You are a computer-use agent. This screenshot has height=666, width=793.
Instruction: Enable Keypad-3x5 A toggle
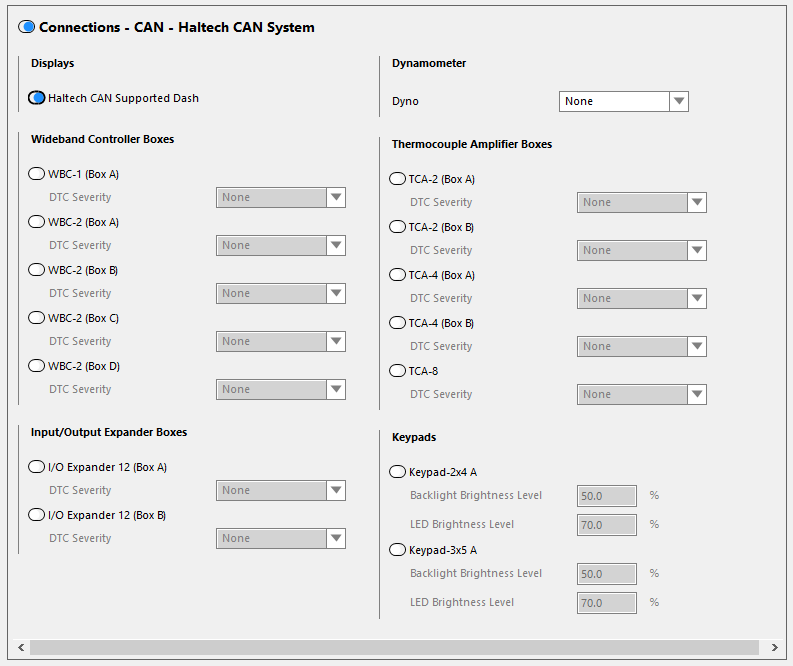(398, 550)
